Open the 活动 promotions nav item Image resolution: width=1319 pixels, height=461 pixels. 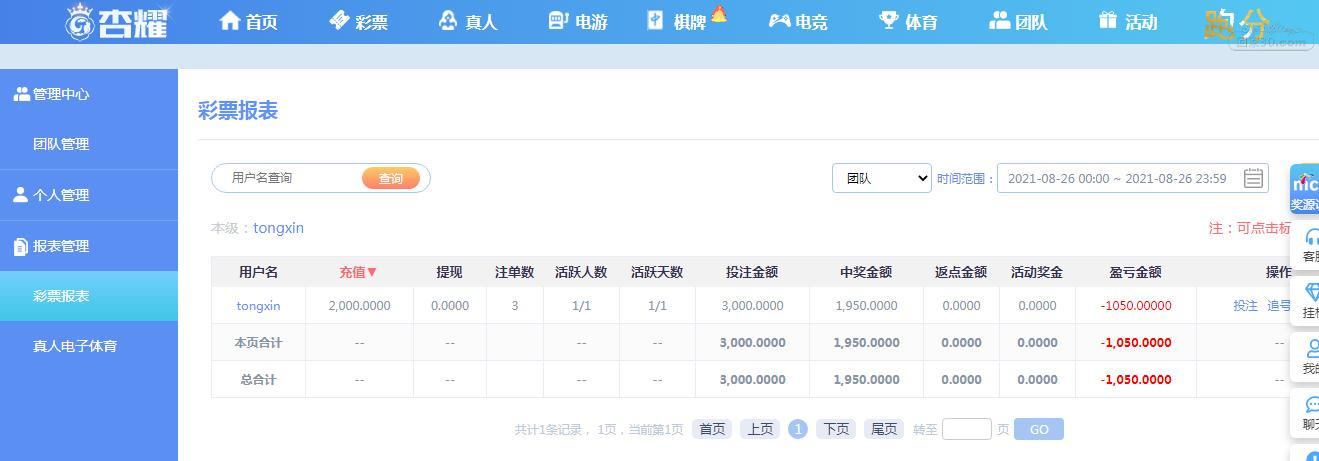[1127, 21]
